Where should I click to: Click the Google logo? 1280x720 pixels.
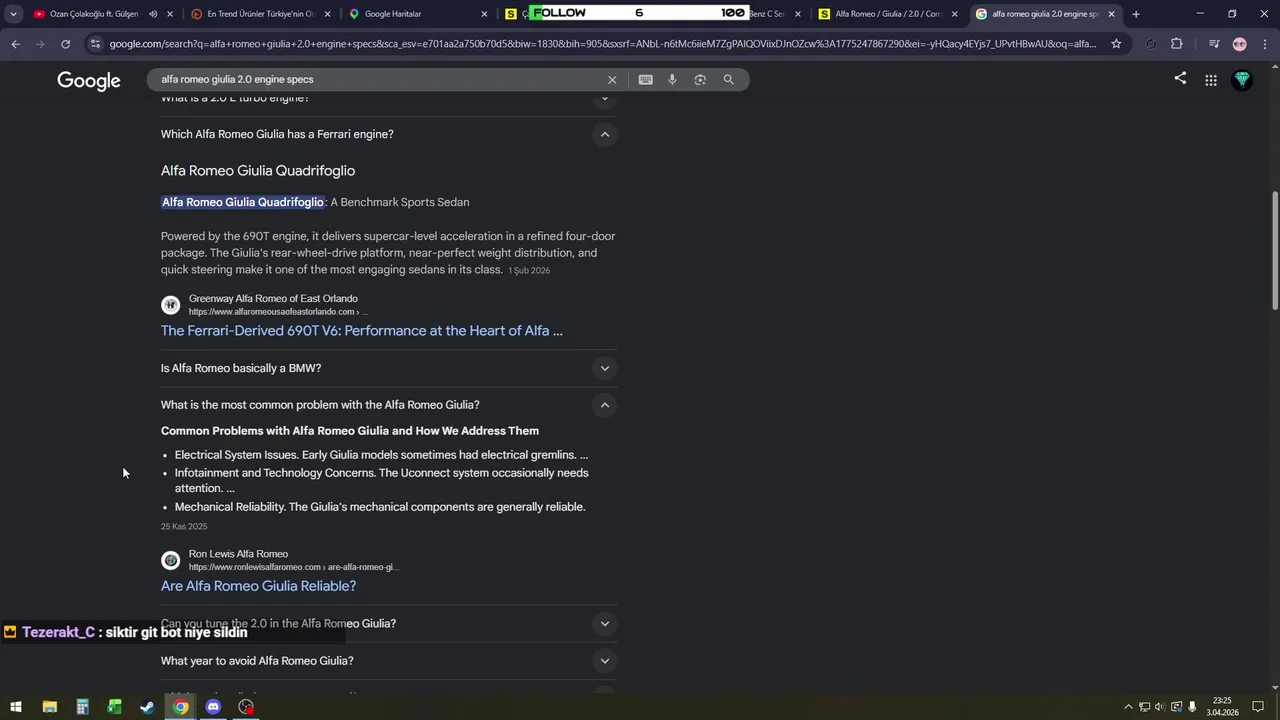89,81
